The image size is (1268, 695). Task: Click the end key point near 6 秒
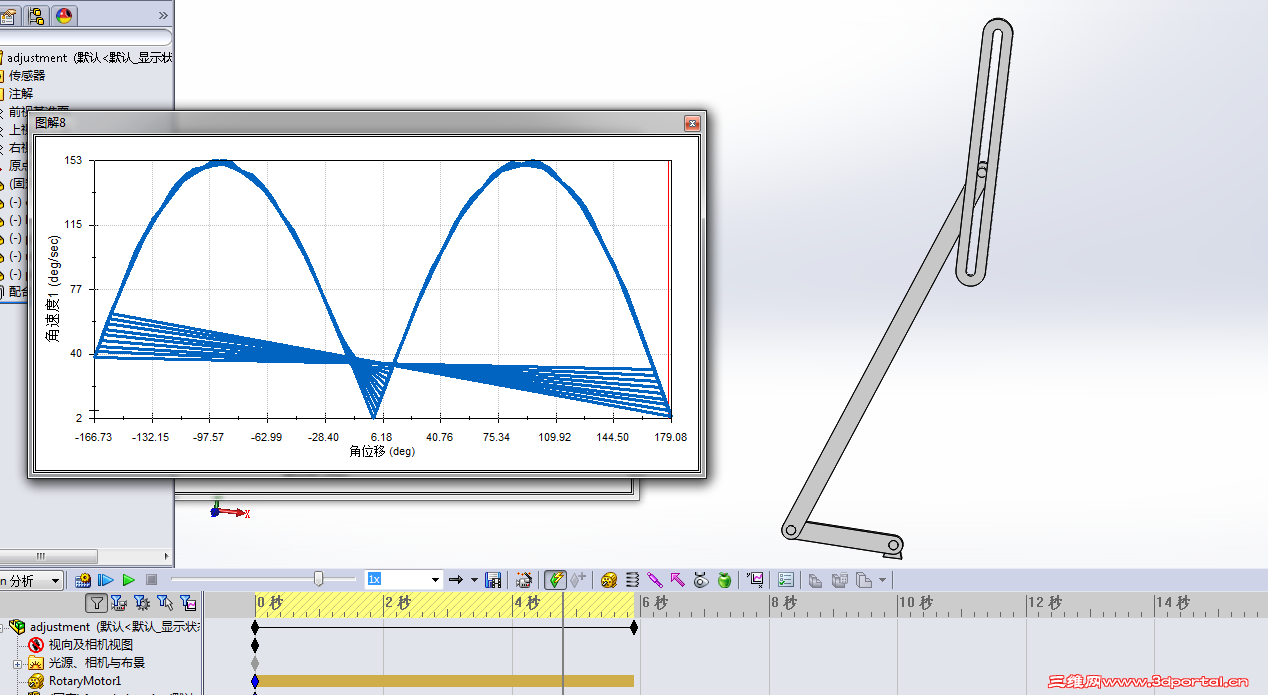(634, 627)
